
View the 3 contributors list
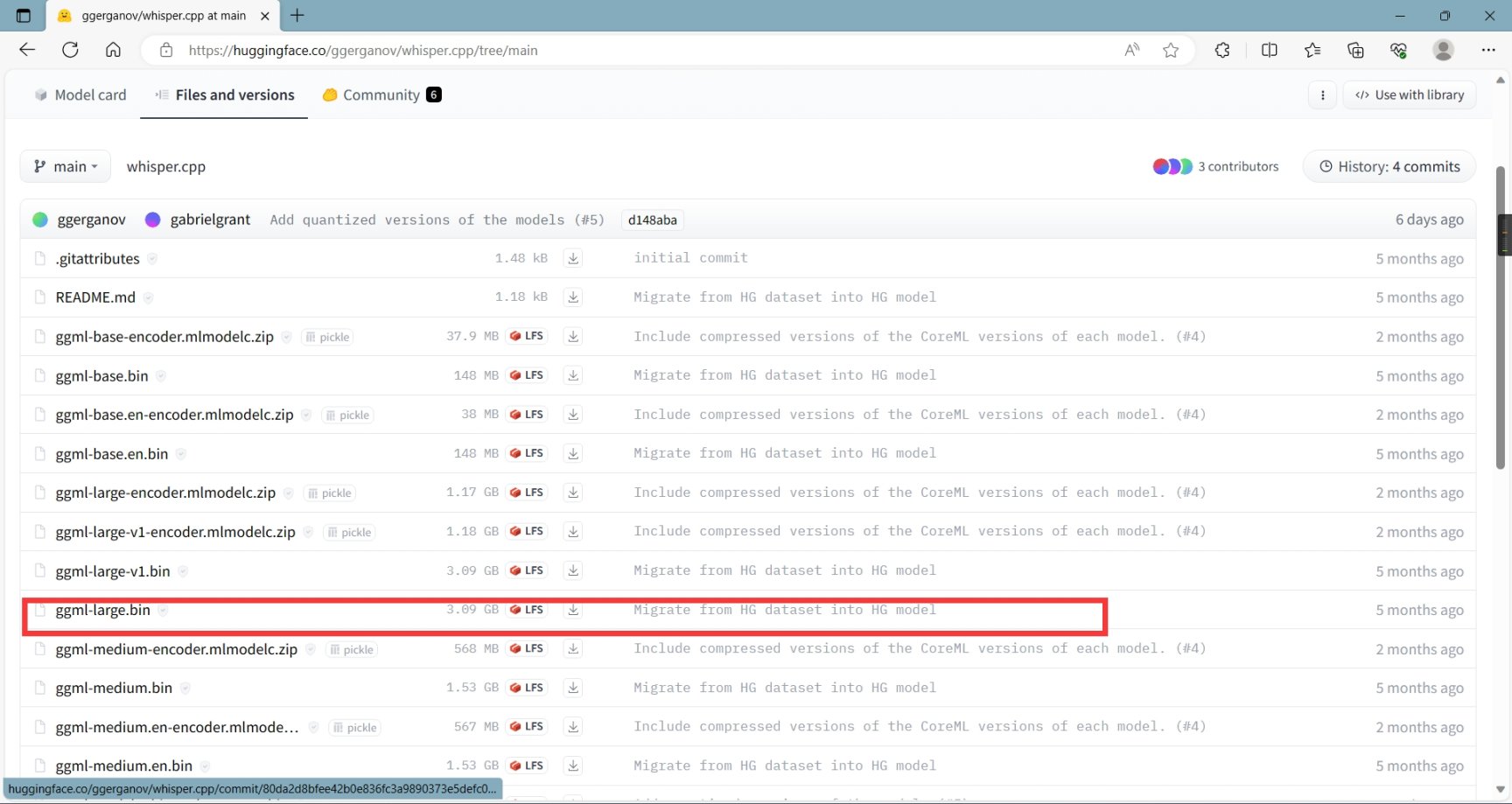coord(1215,166)
